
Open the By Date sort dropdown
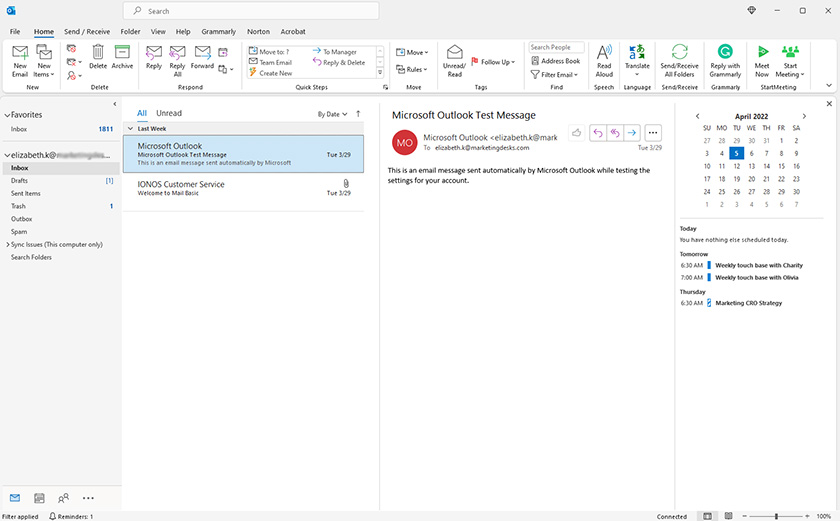332,114
